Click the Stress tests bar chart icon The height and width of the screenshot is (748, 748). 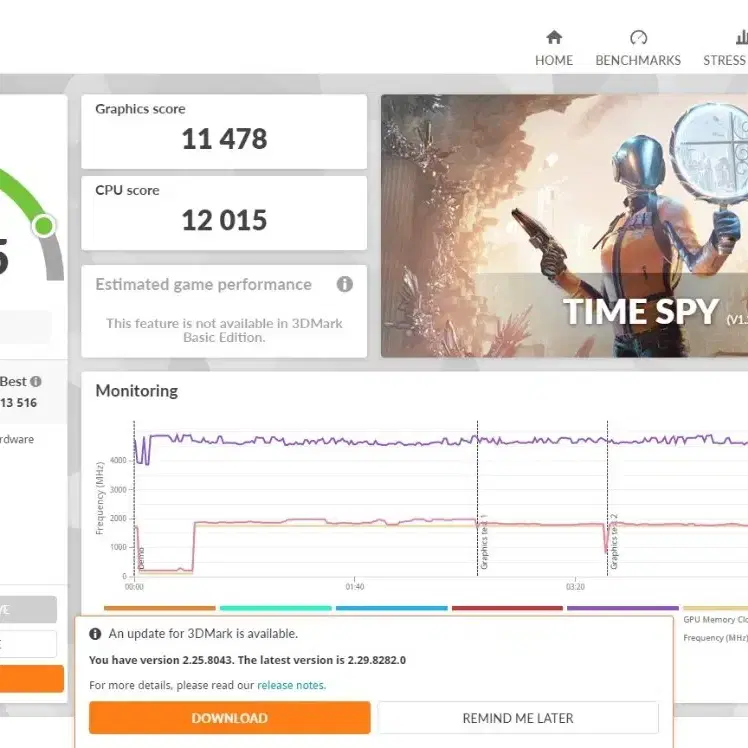coord(742,37)
